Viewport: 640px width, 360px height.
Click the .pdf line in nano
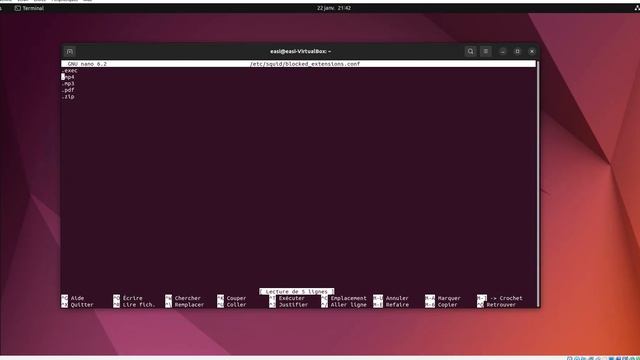click(x=68, y=90)
